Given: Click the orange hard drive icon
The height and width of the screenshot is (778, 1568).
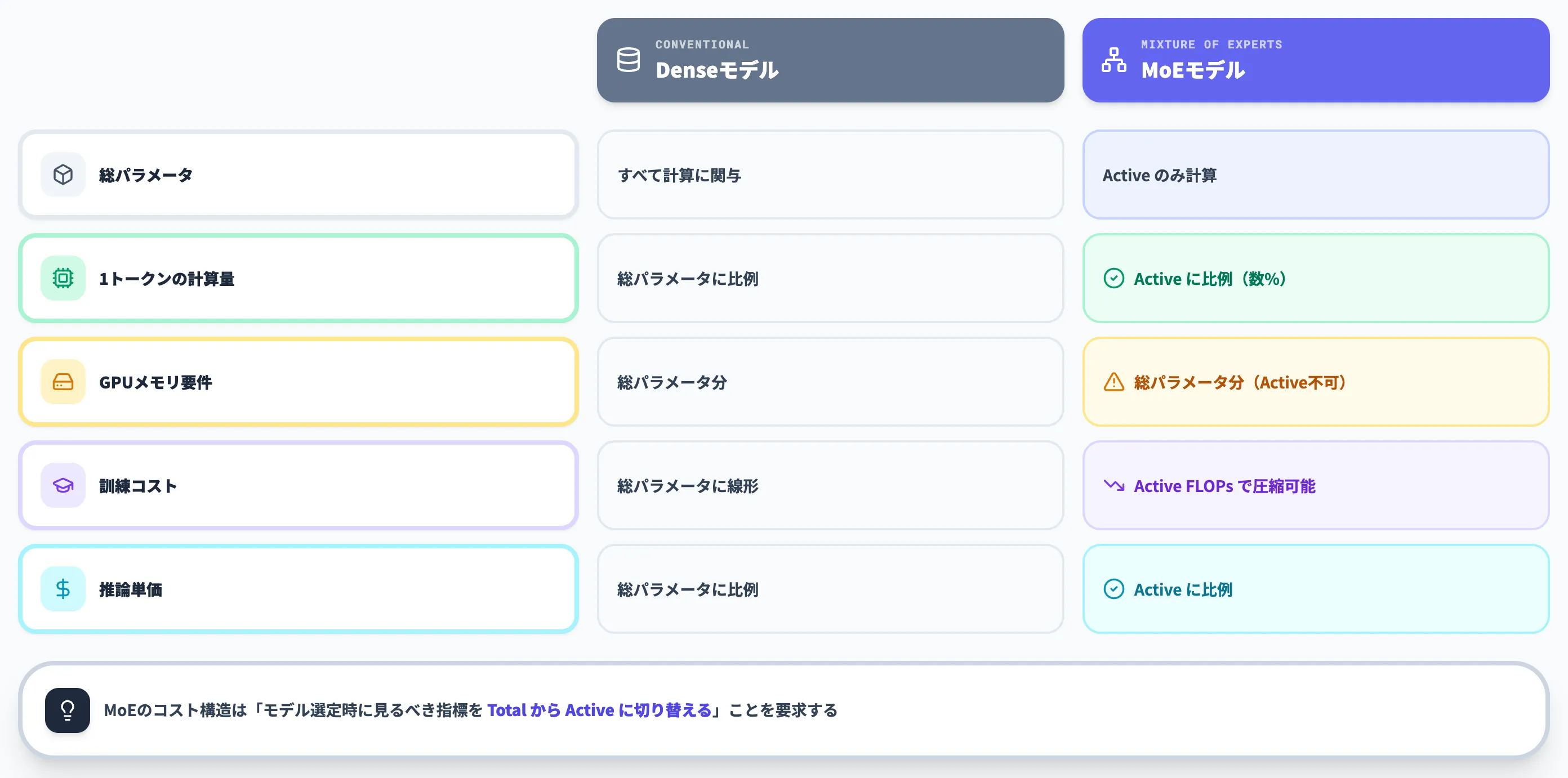Looking at the screenshot, I should click(63, 382).
